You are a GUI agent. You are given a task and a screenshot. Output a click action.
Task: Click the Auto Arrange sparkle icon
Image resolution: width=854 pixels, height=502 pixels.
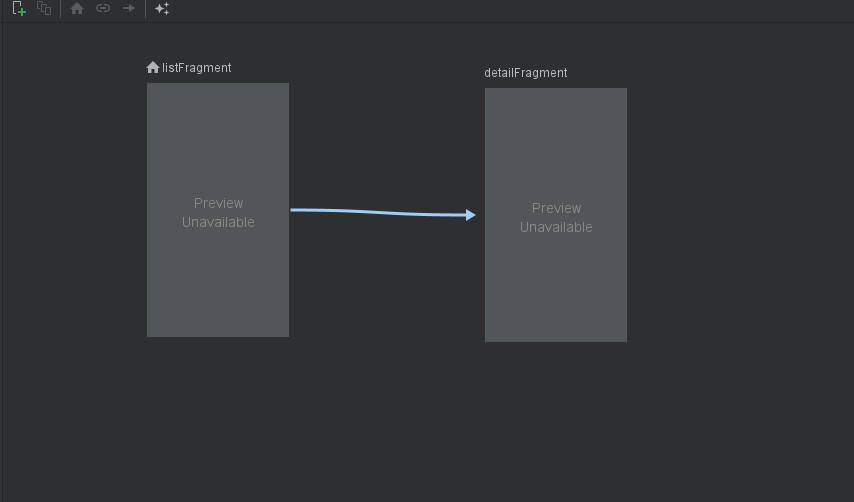[162, 9]
